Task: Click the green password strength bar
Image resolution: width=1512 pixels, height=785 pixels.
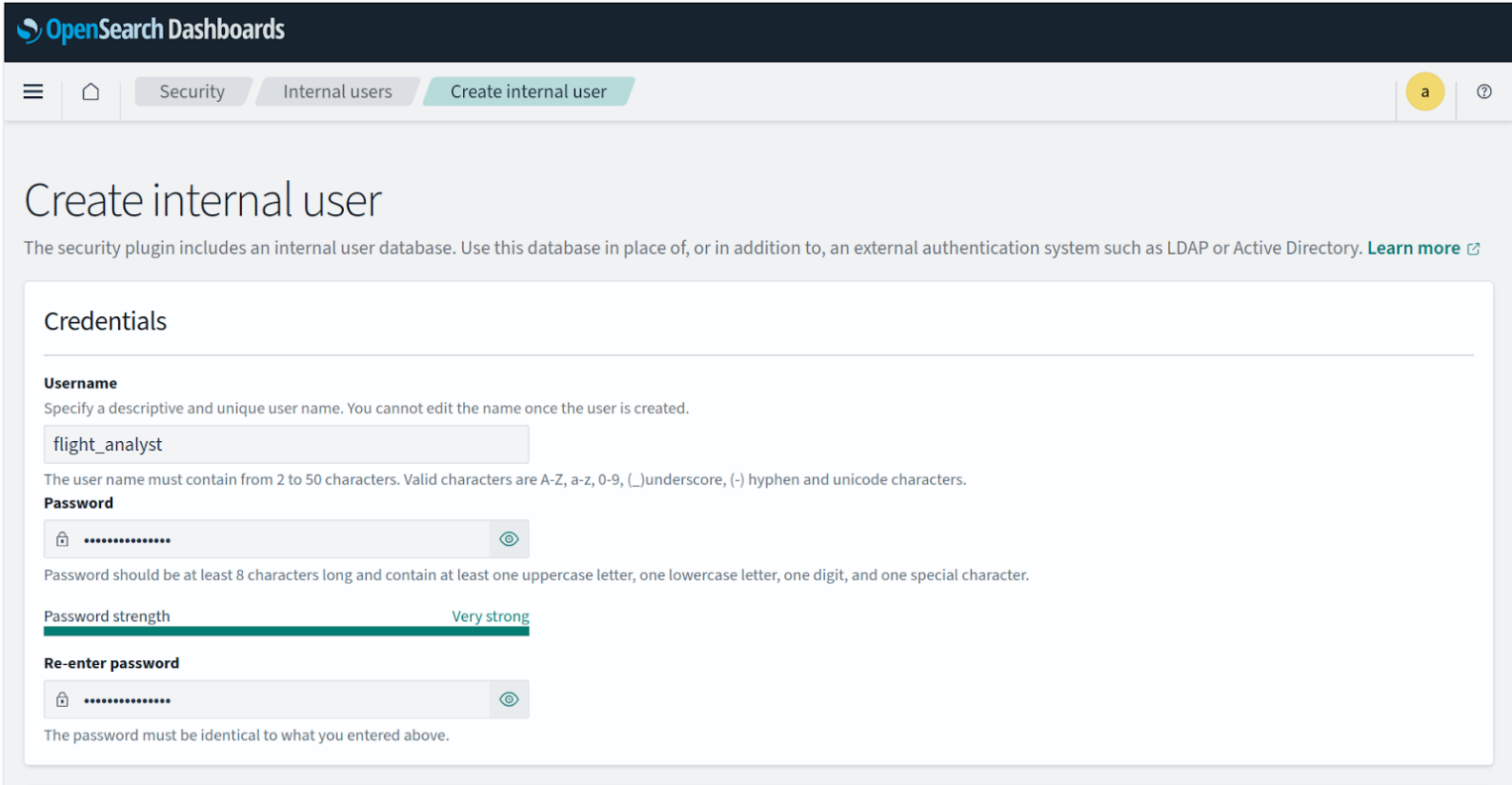Action: click(x=286, y=630)
